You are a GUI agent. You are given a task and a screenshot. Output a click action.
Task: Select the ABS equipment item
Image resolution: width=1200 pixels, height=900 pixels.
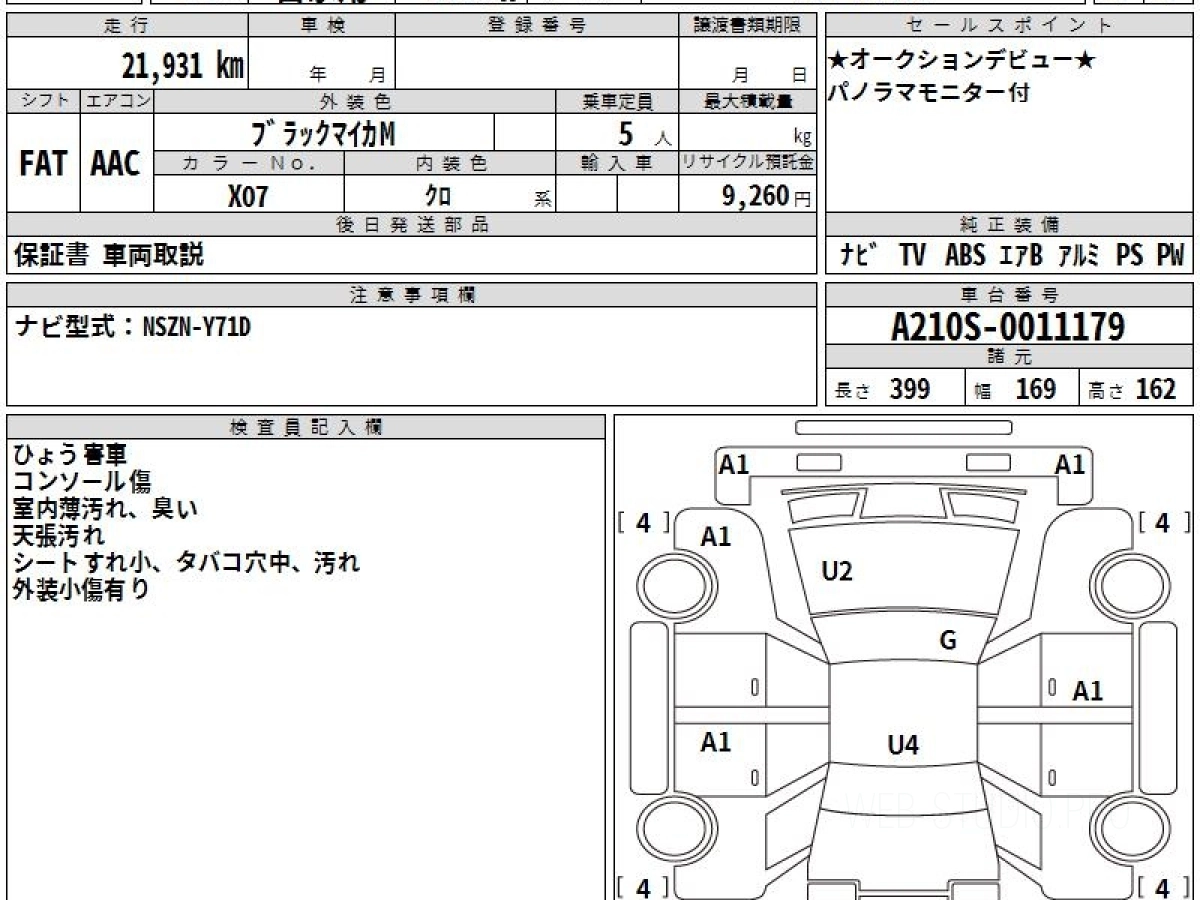click(965, 256)
